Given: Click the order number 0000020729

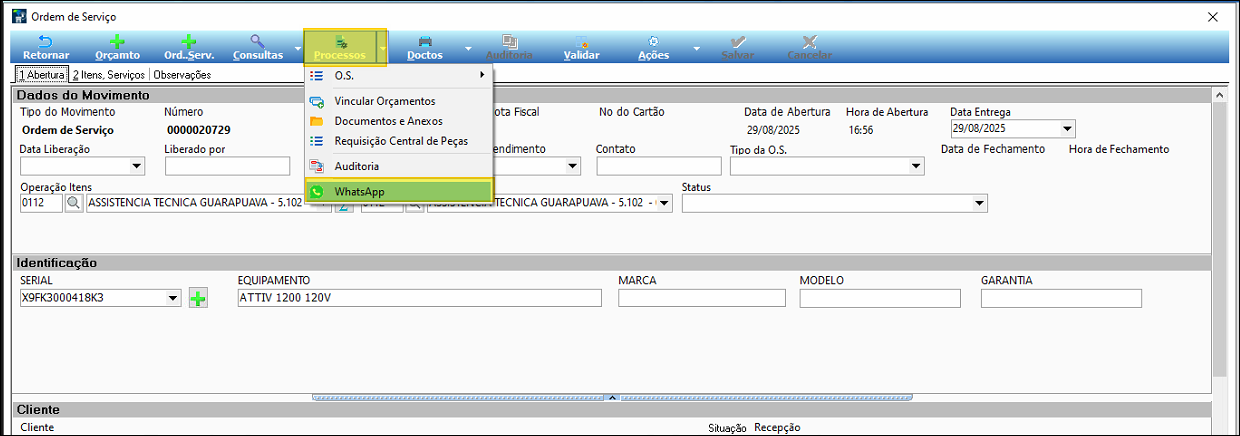Looking at the screenshot, I should (198, 130).
